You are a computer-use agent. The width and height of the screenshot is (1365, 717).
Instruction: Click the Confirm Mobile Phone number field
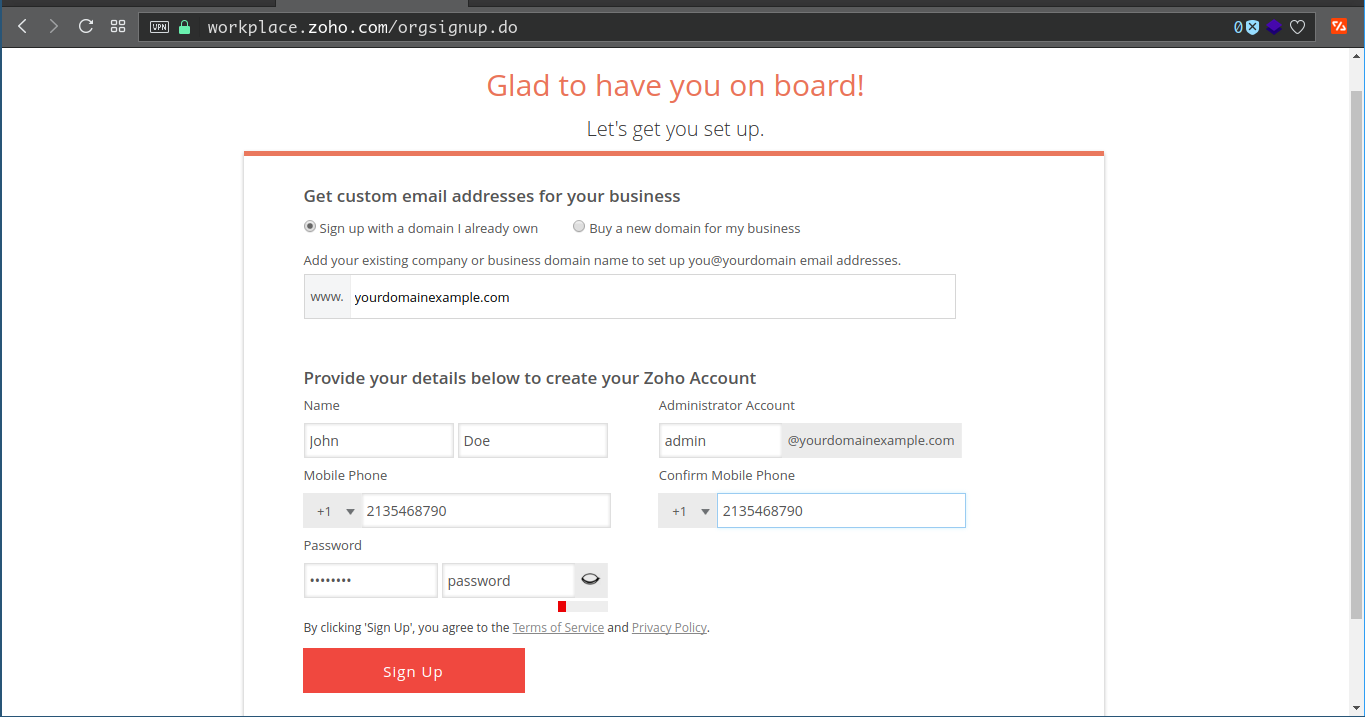click(841, 511)
